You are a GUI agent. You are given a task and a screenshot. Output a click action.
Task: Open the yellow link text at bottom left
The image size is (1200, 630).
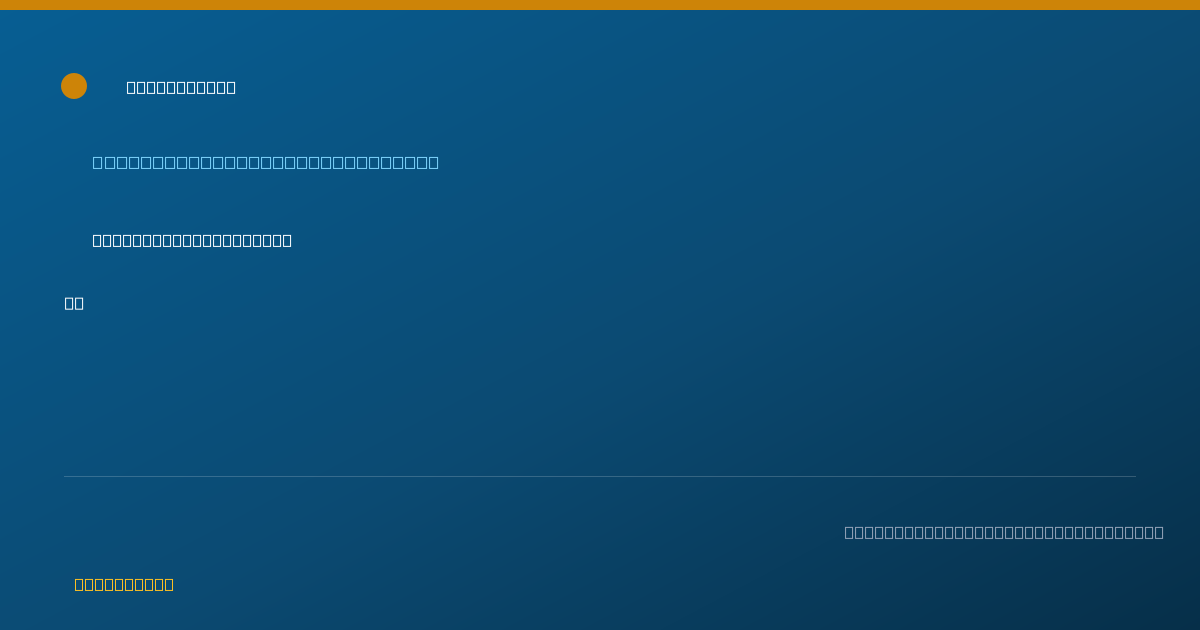(x=124, y=584)
